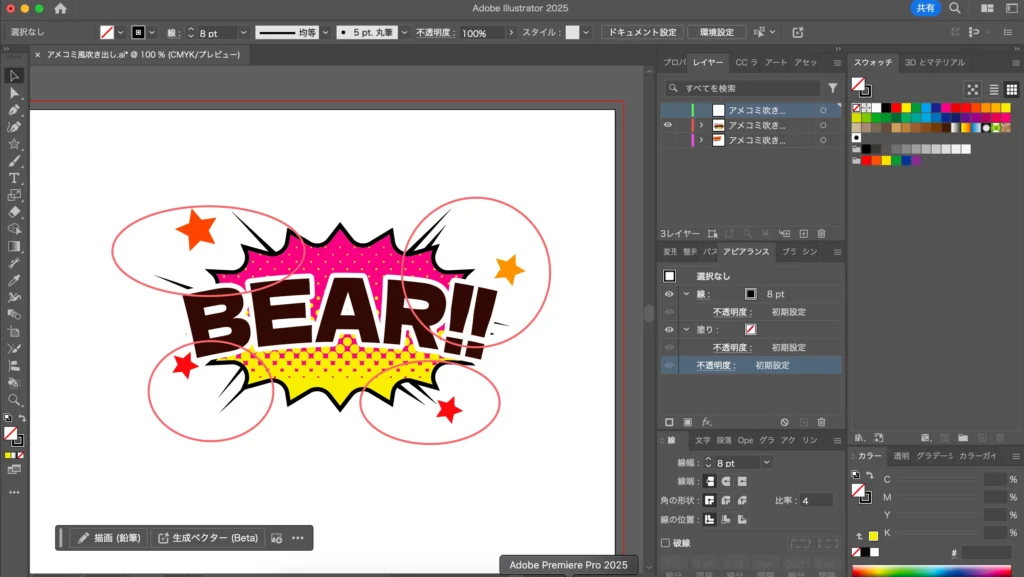
Task: Enable the 破線 dashed line checkbox
Action: tap(666, 543)
